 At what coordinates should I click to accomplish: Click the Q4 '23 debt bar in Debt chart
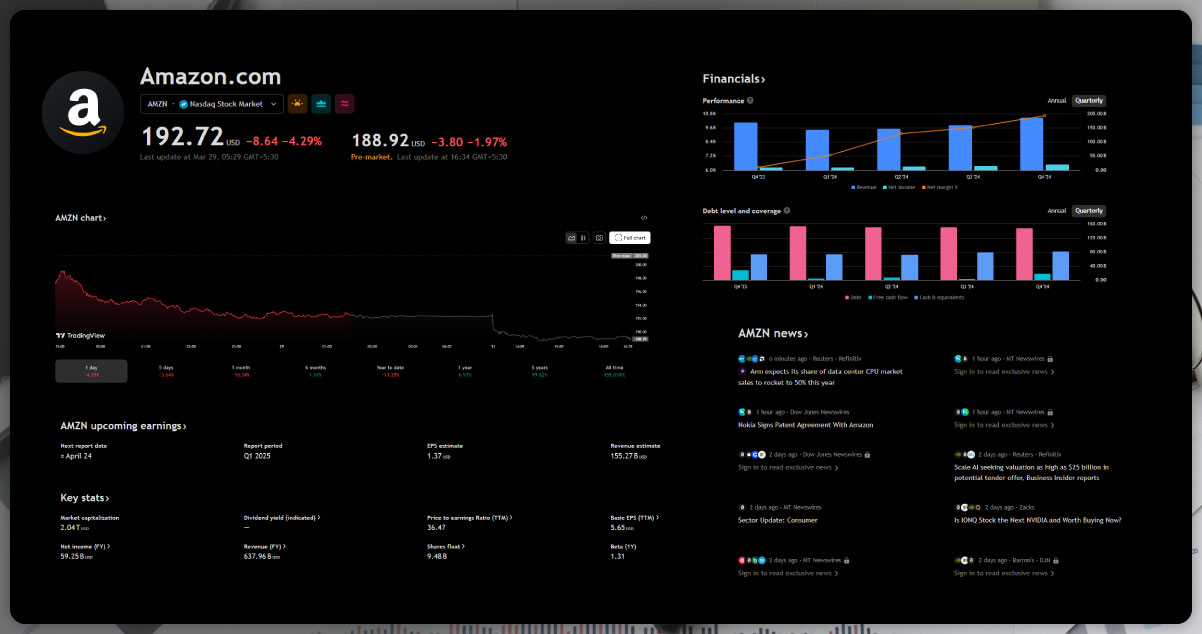pos(722,252)
